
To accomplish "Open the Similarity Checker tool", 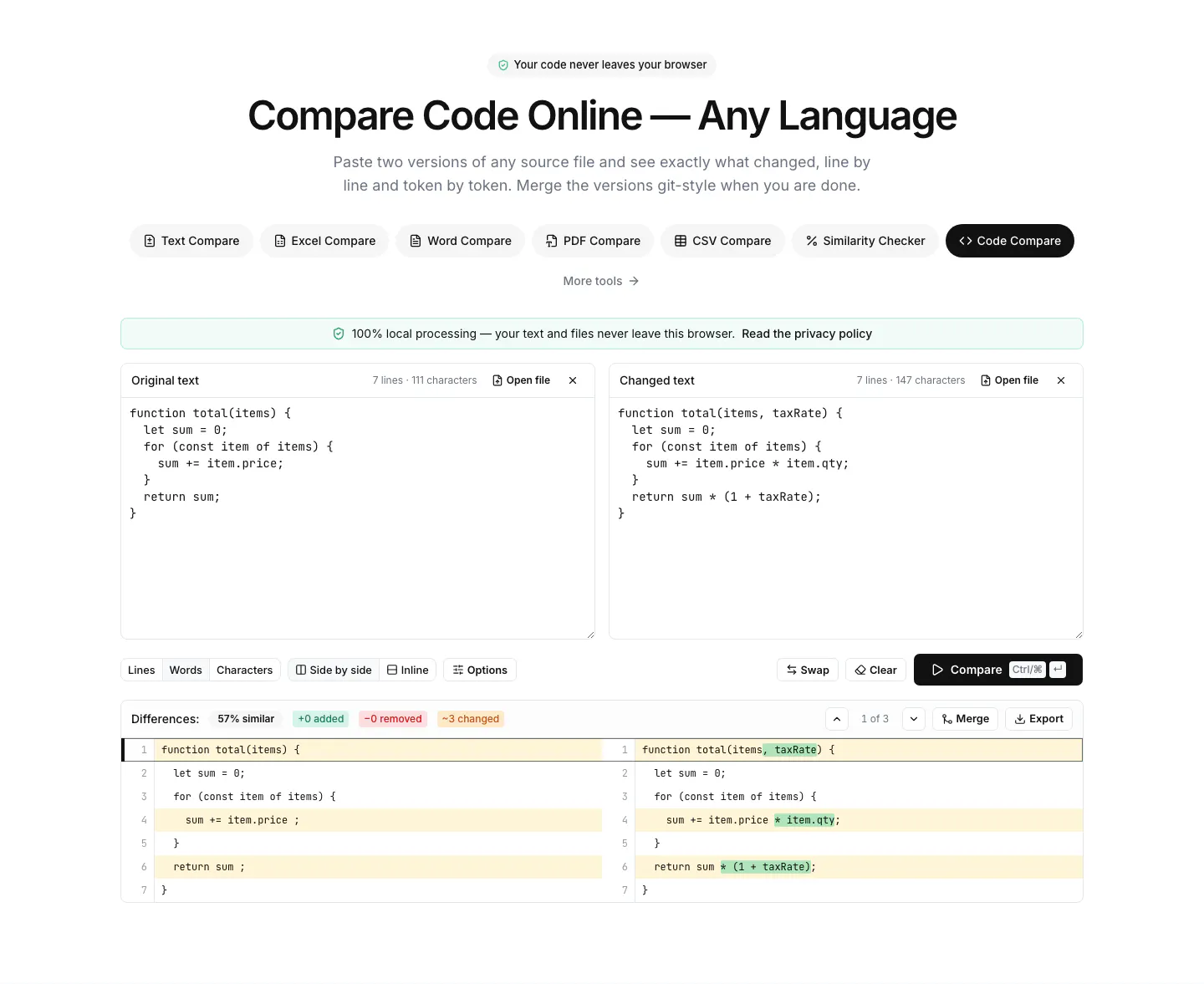I will (x=865, y=241).
